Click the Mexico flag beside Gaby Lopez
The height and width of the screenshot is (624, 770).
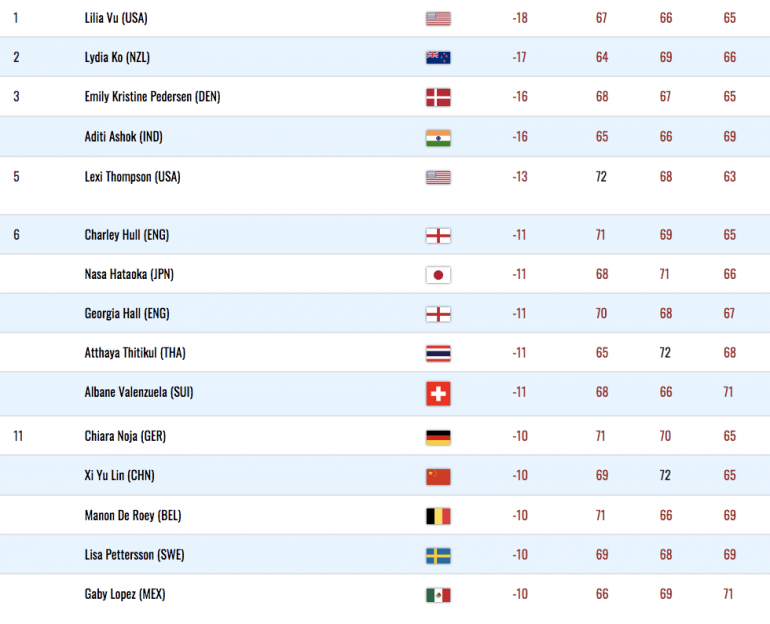point(438,595)
